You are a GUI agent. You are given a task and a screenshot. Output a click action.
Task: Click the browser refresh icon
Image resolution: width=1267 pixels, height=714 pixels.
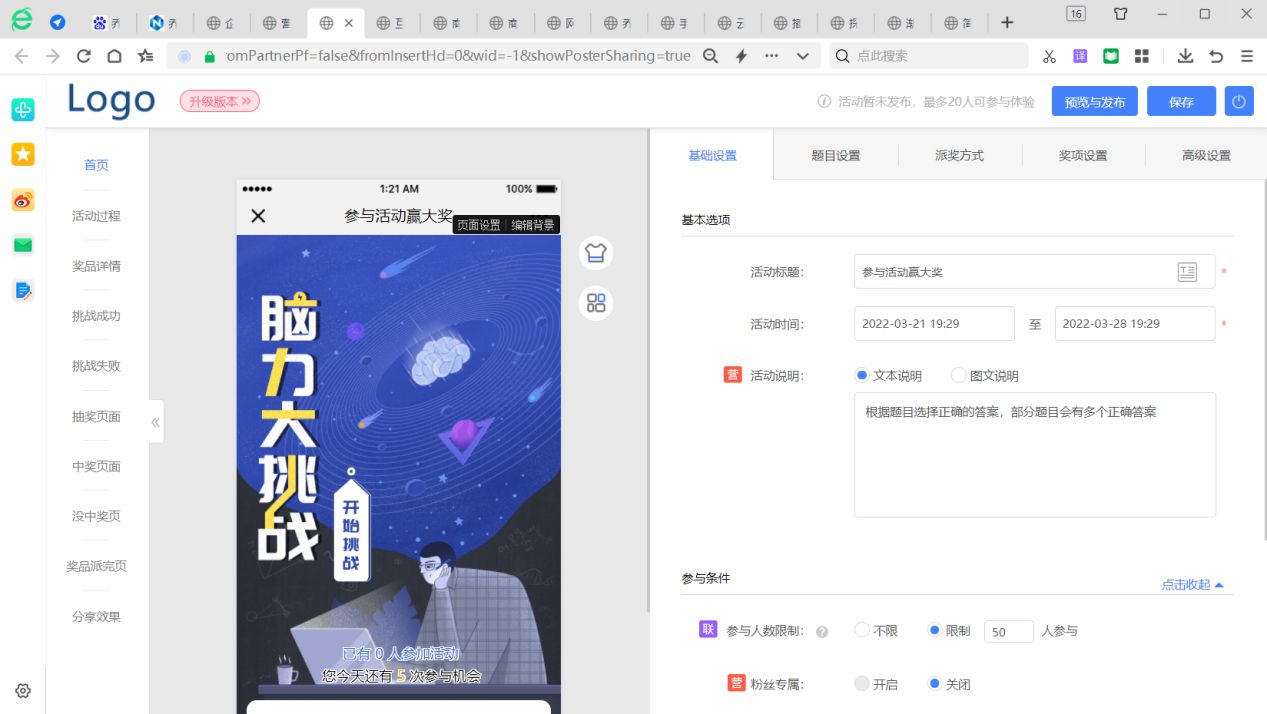84,56
